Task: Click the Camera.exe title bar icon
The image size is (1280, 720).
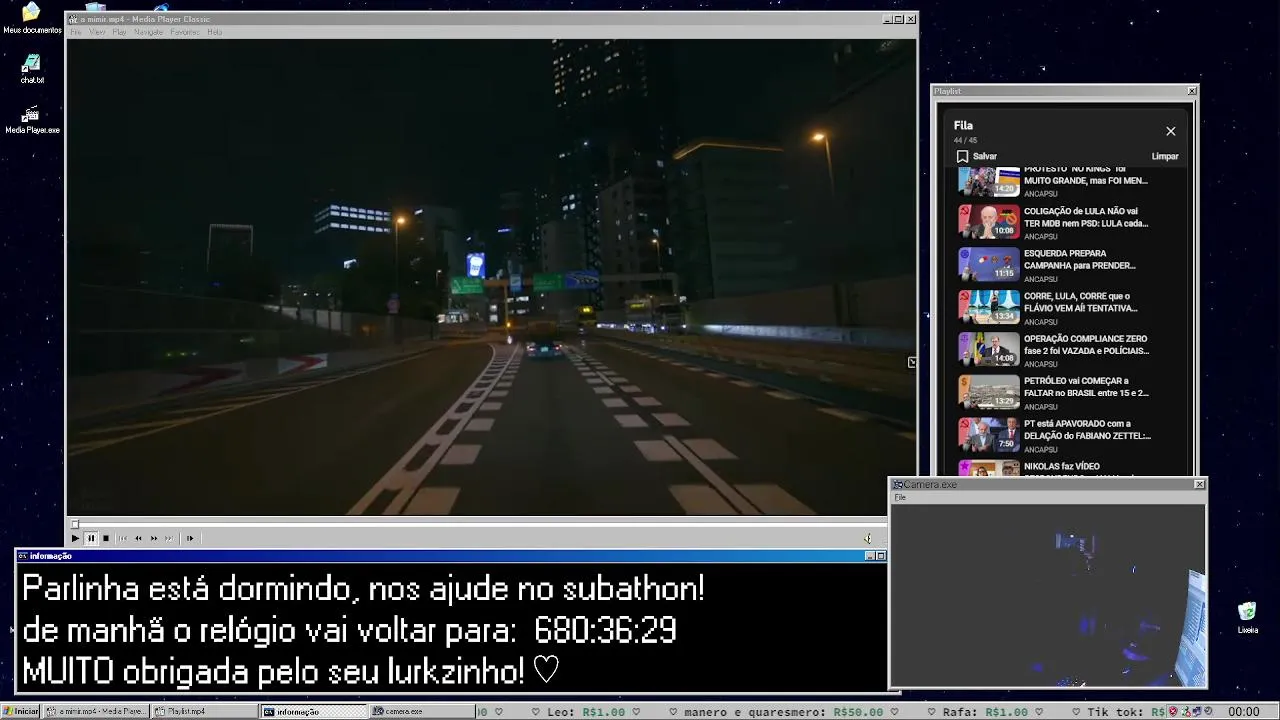Action: pyautogui.click(x=898, y=484)
